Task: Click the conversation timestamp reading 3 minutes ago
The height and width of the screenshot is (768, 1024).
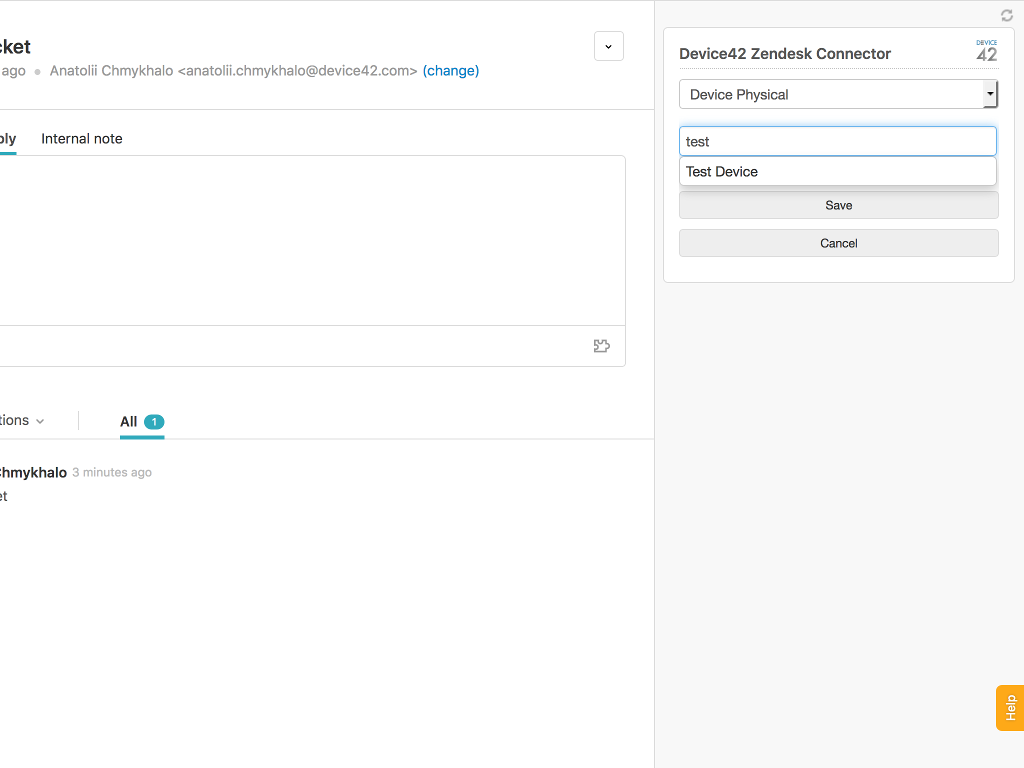Action: (111, 471)
